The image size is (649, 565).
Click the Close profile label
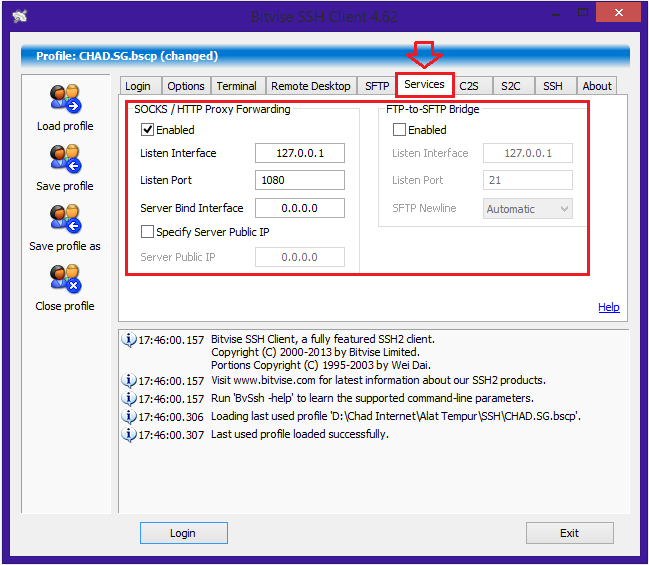(x=65, y=306)
